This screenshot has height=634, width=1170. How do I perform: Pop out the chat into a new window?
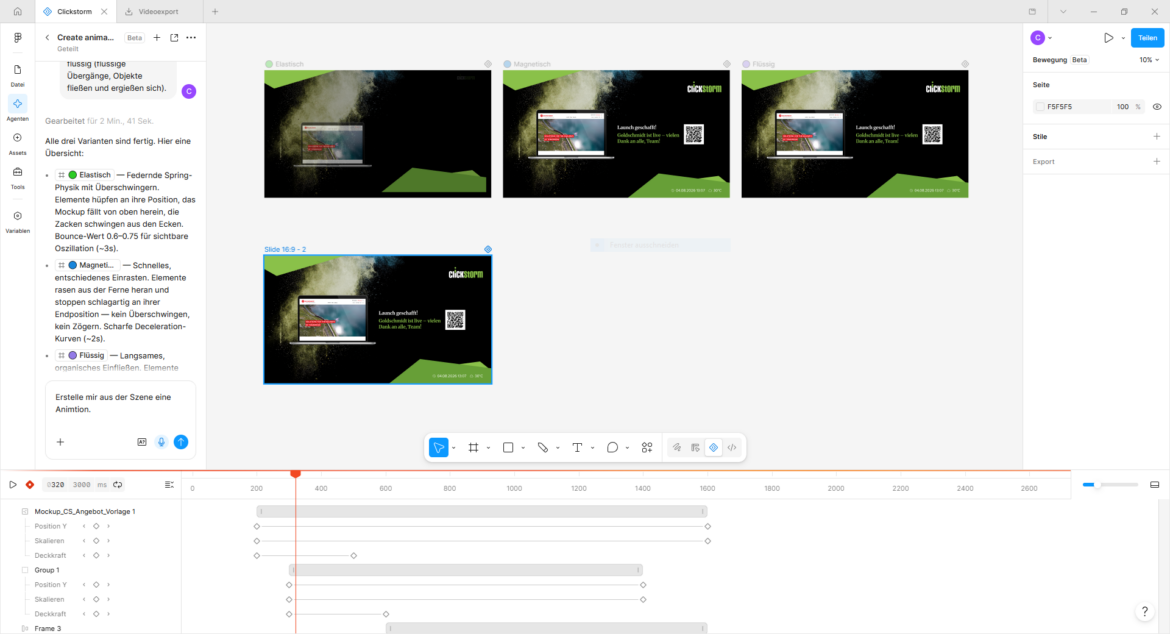tap(174, 37)
